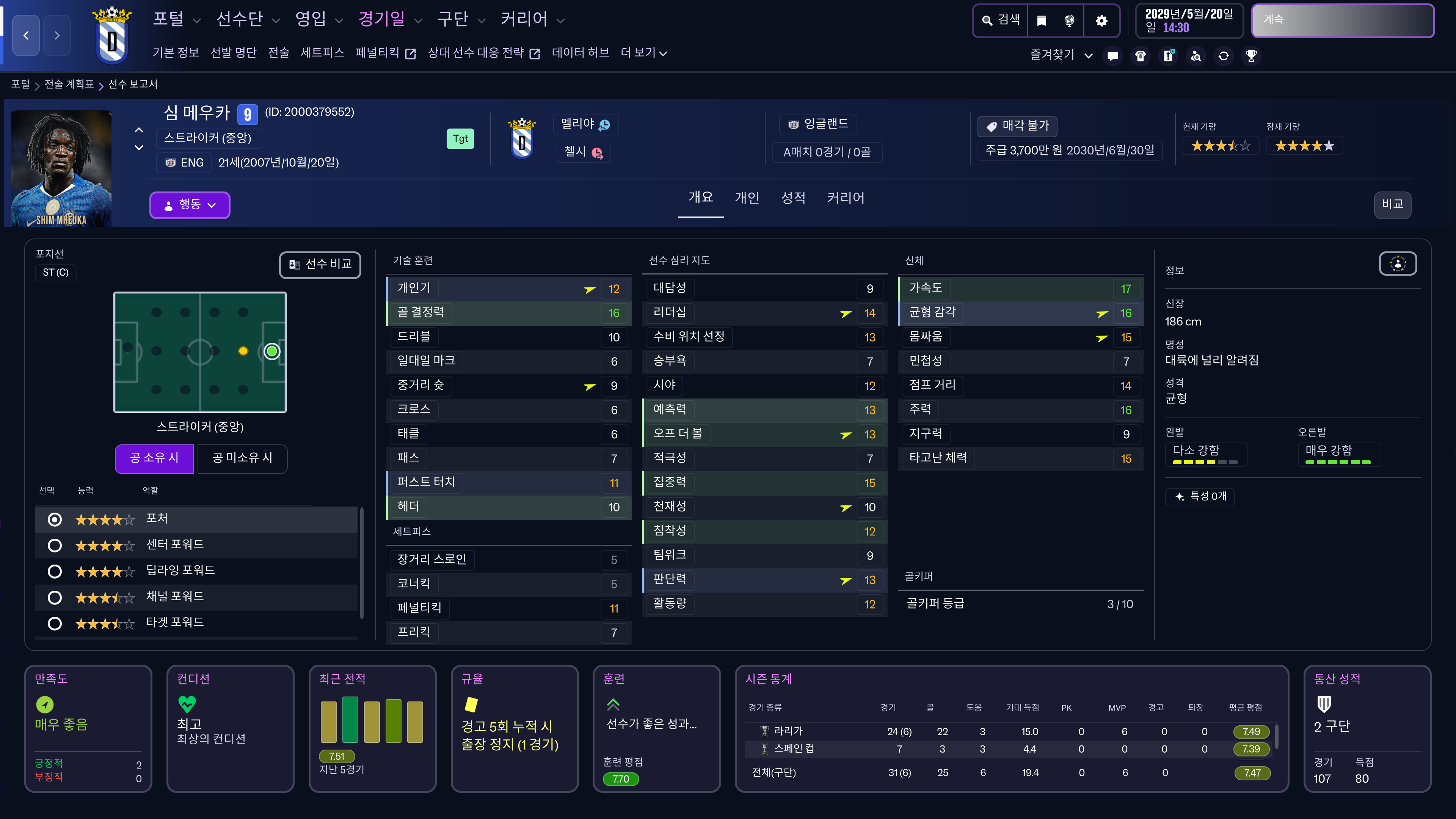Image resolution: width=1456 pixels, height=819 pixels.
Task: Expand the 행동 dropdown button
Action: click(x=189, y=205)
